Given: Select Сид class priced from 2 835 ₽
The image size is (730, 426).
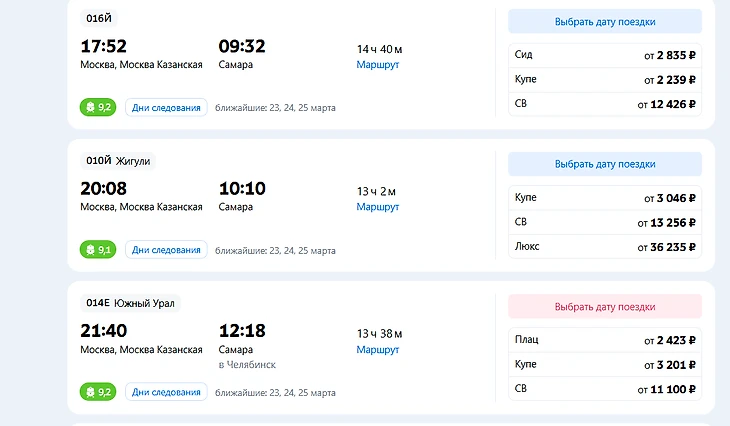Looking at the screenshot, I should click(604, 55).
